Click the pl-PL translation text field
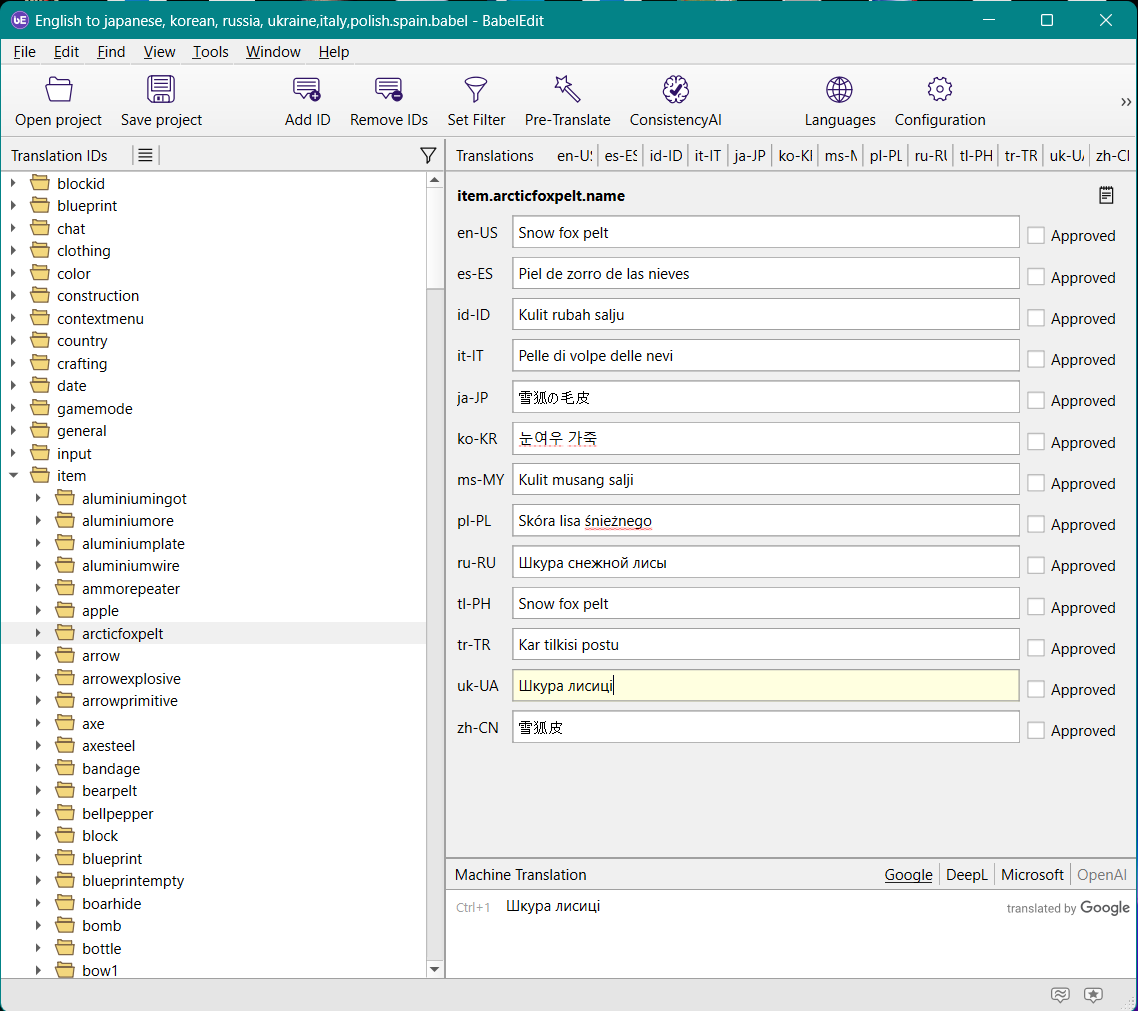 765,521
